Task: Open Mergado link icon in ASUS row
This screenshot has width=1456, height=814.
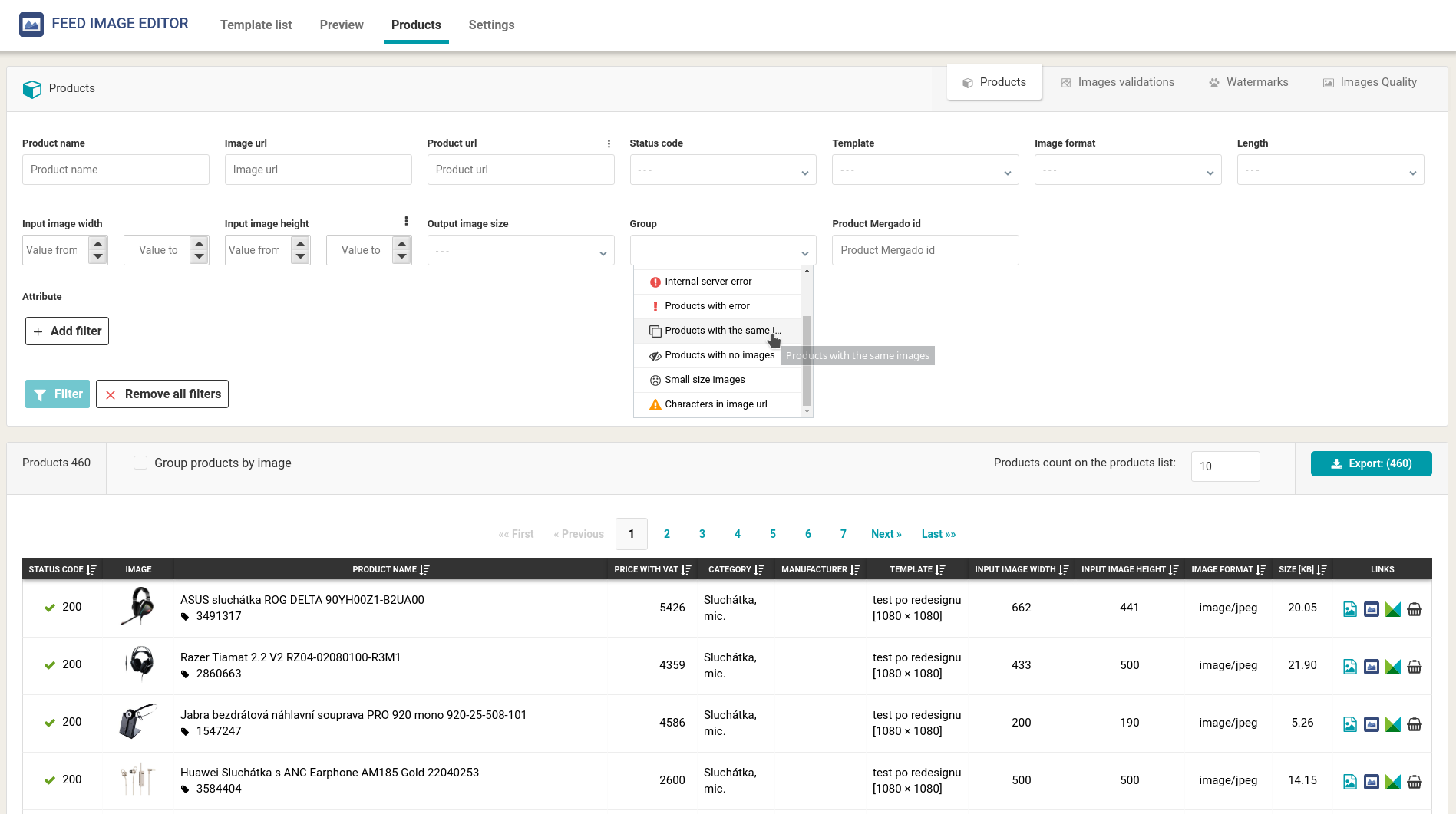Action: point(1393,609)
